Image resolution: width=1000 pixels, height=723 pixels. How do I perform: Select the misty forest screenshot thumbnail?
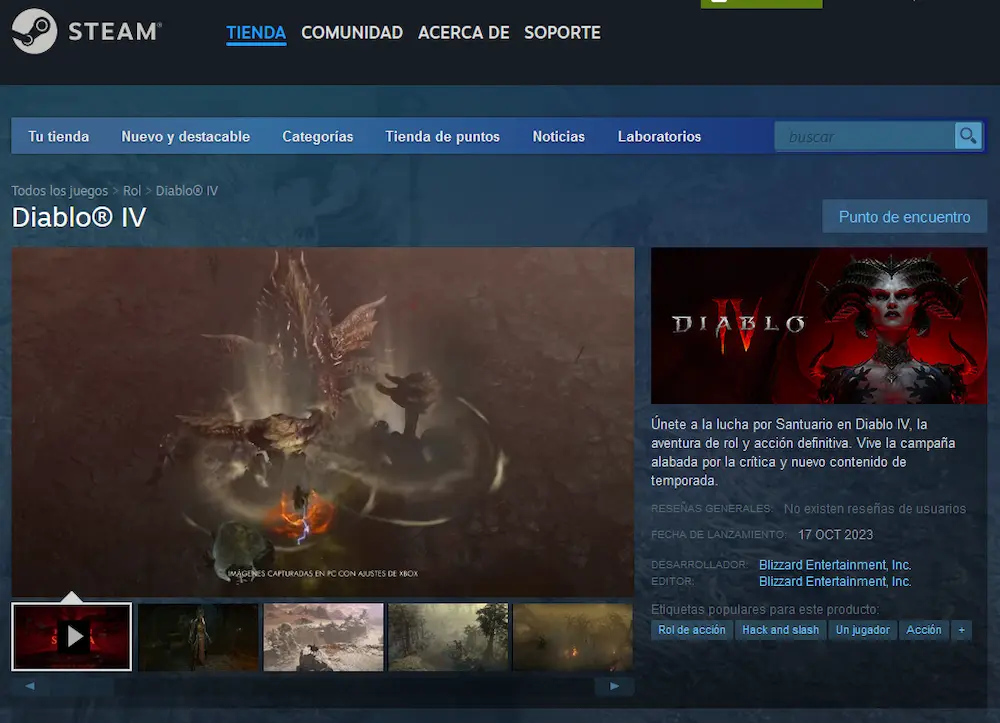pos(448,636)
